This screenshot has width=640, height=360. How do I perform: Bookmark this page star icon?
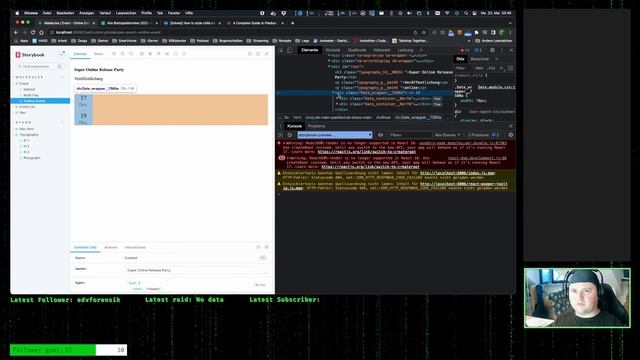(x=424, y=32)
